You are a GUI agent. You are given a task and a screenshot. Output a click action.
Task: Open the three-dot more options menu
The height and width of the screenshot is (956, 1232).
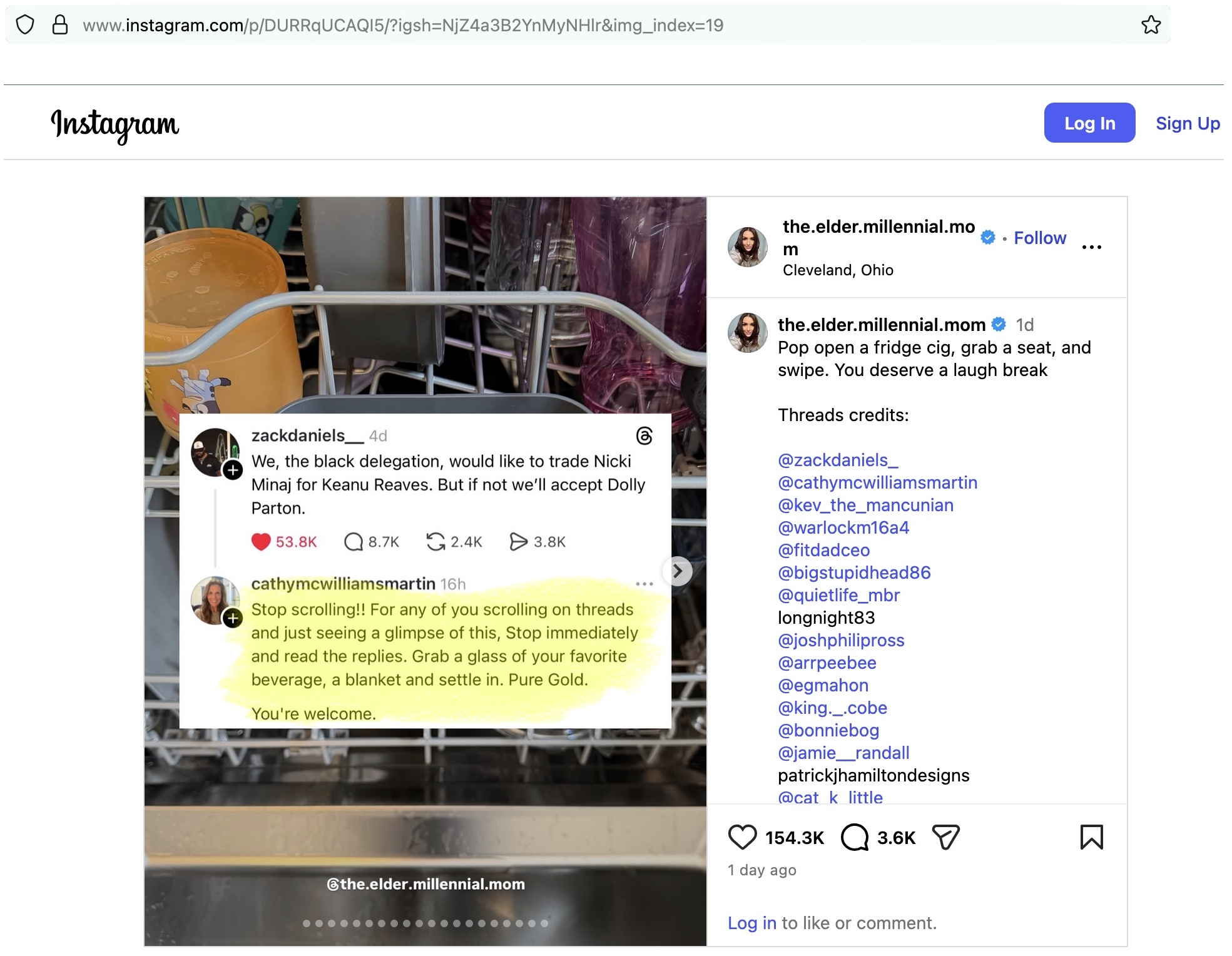tap(1091, 247)
